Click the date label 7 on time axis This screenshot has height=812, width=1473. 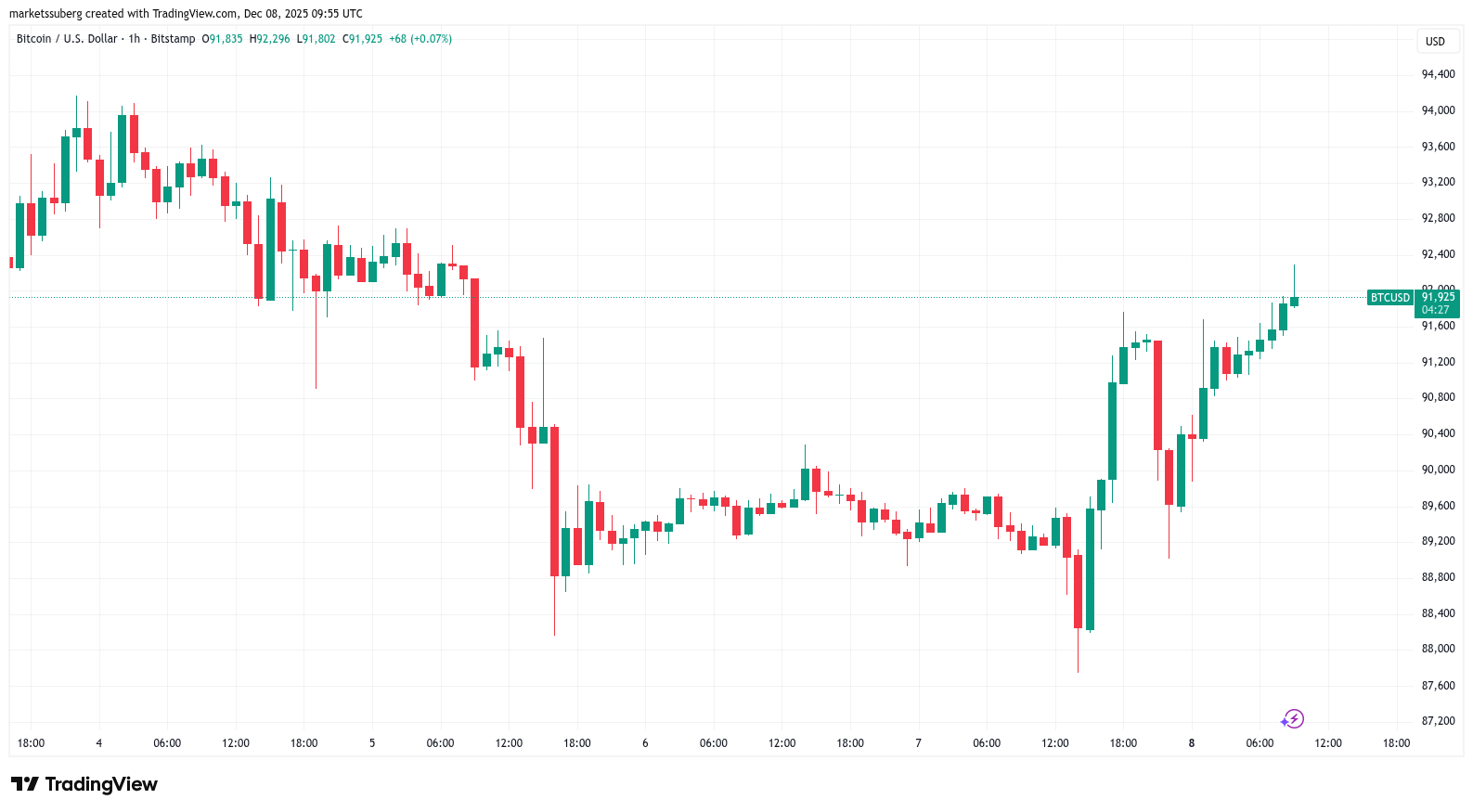[918, 743]
